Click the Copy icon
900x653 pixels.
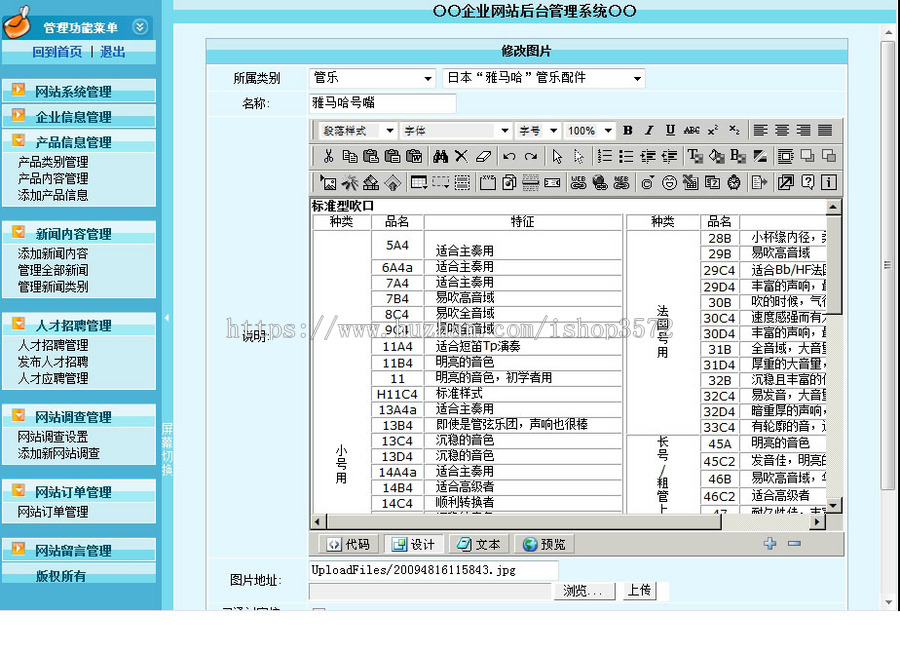click(350, 156)
